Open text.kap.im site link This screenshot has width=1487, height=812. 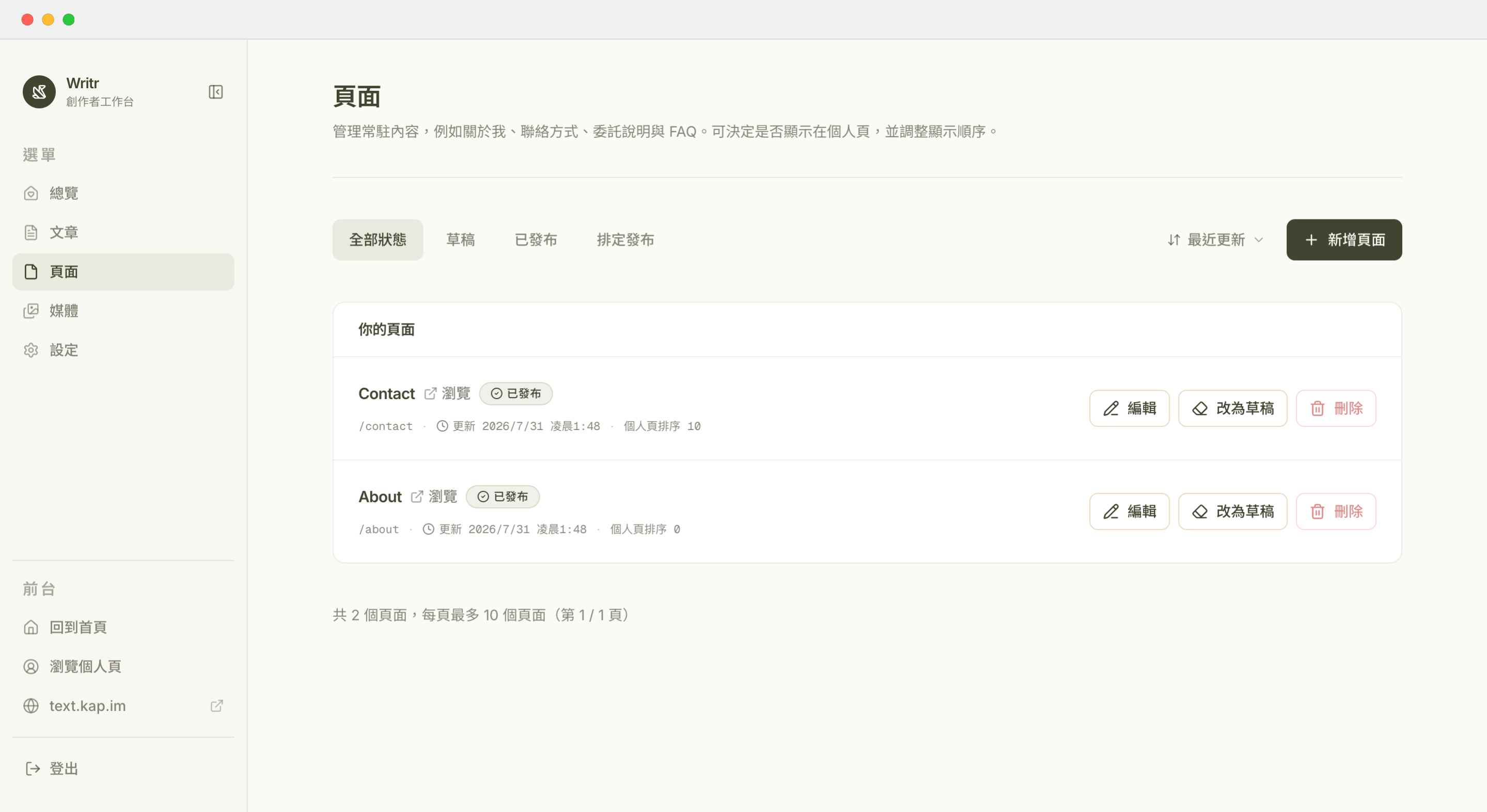tap(123, 705)
